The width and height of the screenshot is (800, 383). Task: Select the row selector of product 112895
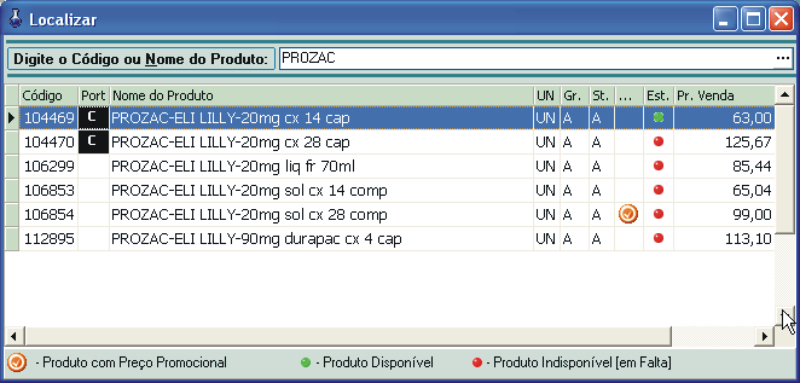(12, 239)
